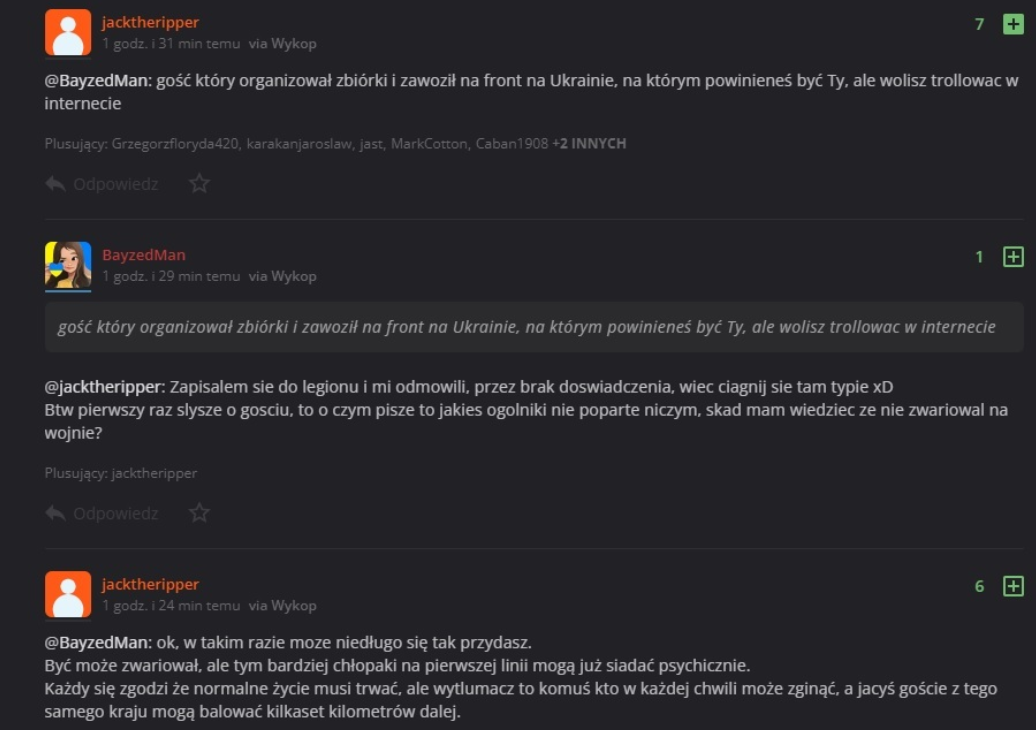This screenshot has height=730, width=1036.
Task: Click BayzedMan's profile avatar
Action: coord(68,265)
